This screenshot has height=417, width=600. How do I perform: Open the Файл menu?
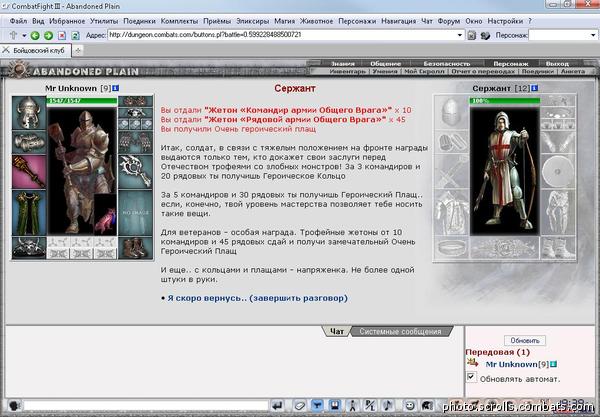coord(18,21)
